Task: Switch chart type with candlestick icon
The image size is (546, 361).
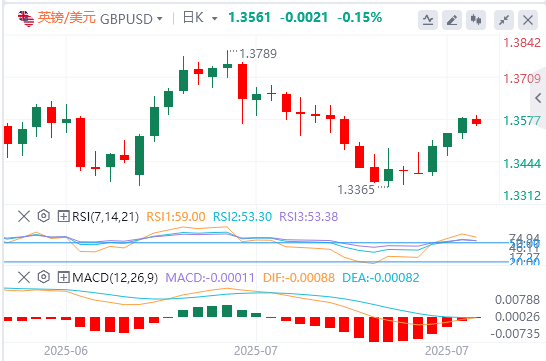Action: tap(476, 20)
